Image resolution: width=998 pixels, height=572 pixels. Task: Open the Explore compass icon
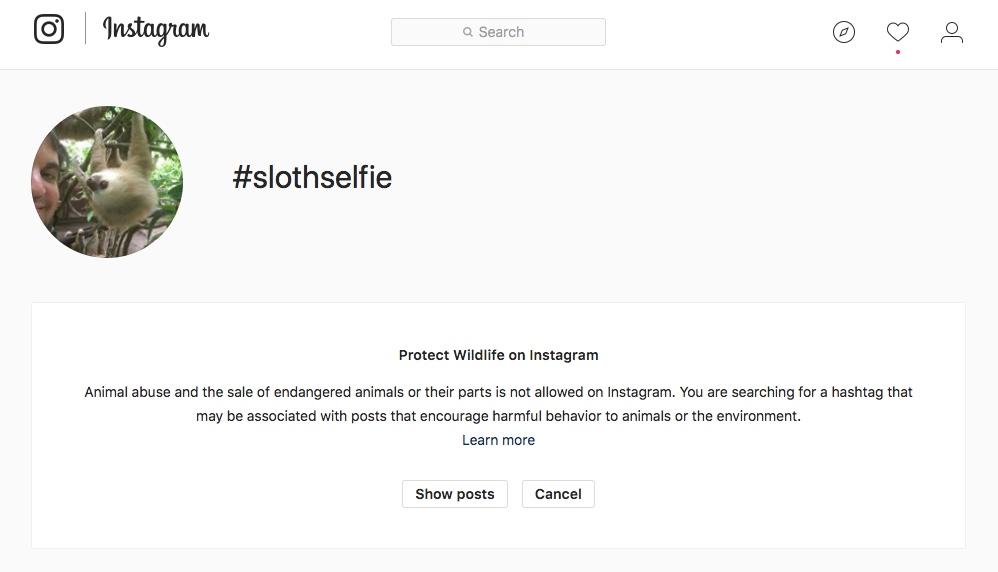tap(844, 32)
